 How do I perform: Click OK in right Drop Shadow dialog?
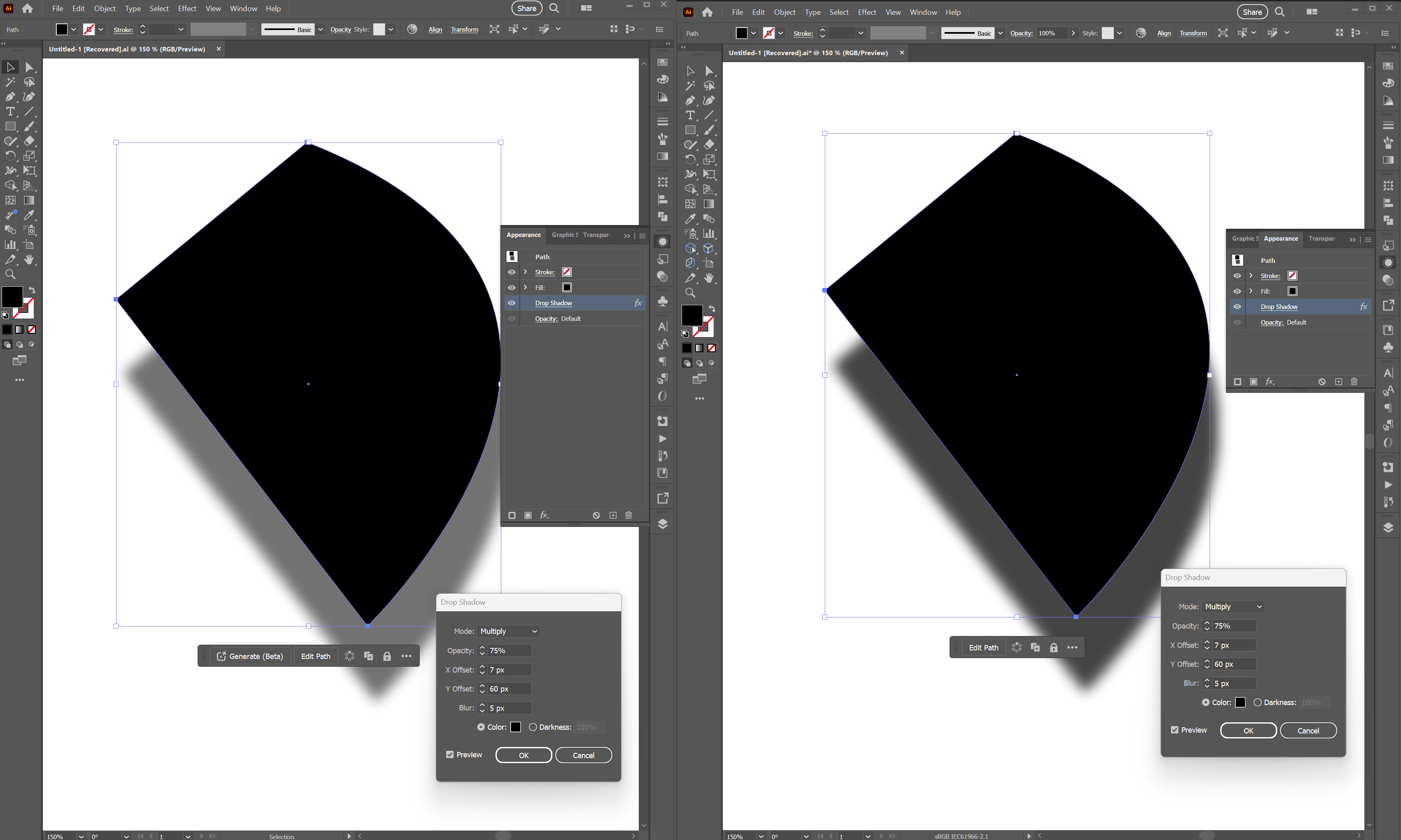tap(1247, 731)
